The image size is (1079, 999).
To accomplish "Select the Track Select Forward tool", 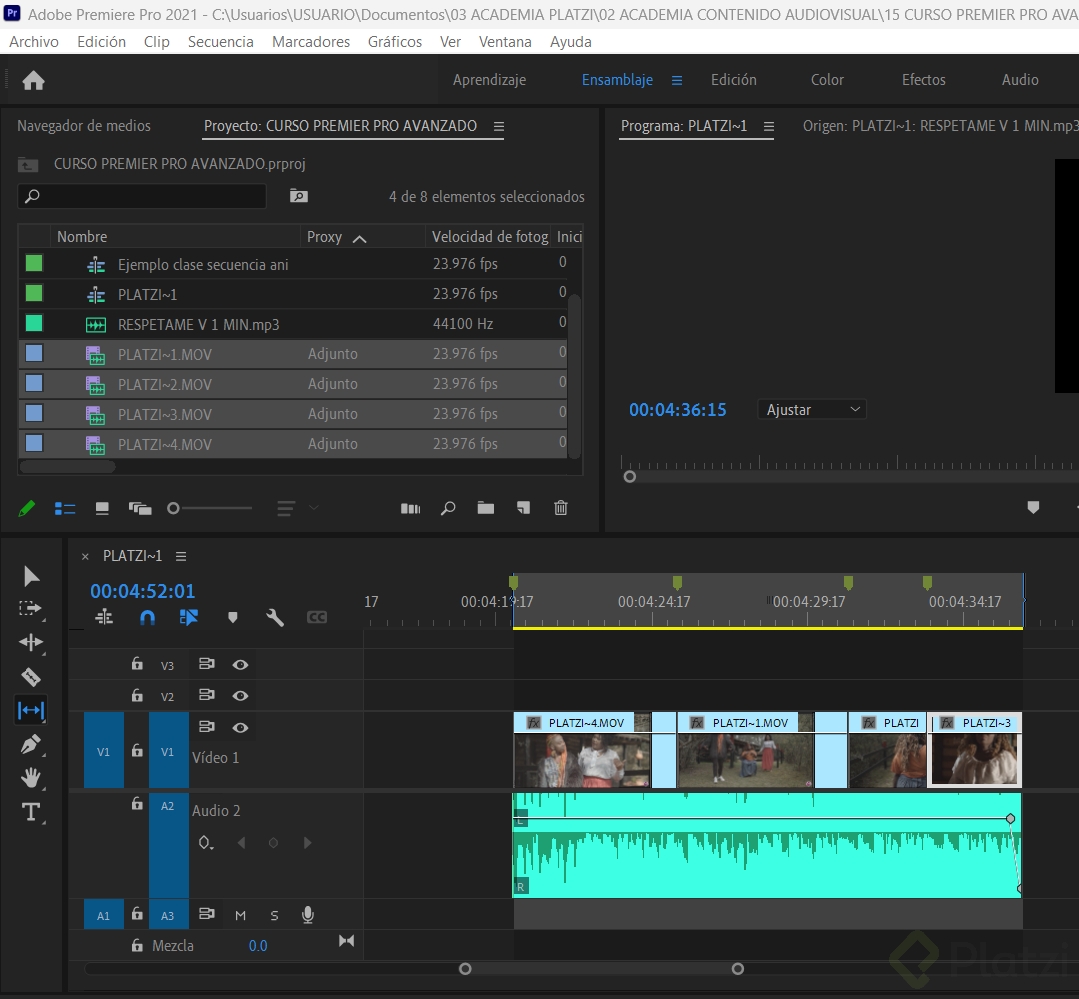I will [31, 608].
